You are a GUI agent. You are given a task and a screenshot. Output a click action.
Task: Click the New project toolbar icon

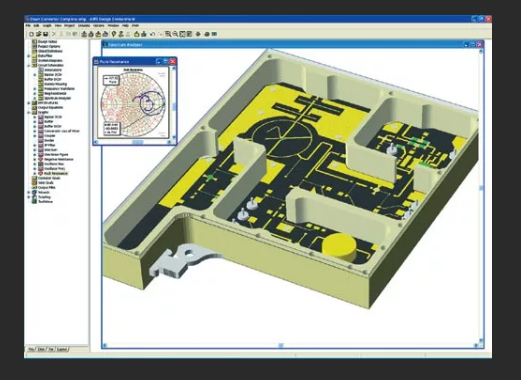pyautogui.click(x=31, y=34)
